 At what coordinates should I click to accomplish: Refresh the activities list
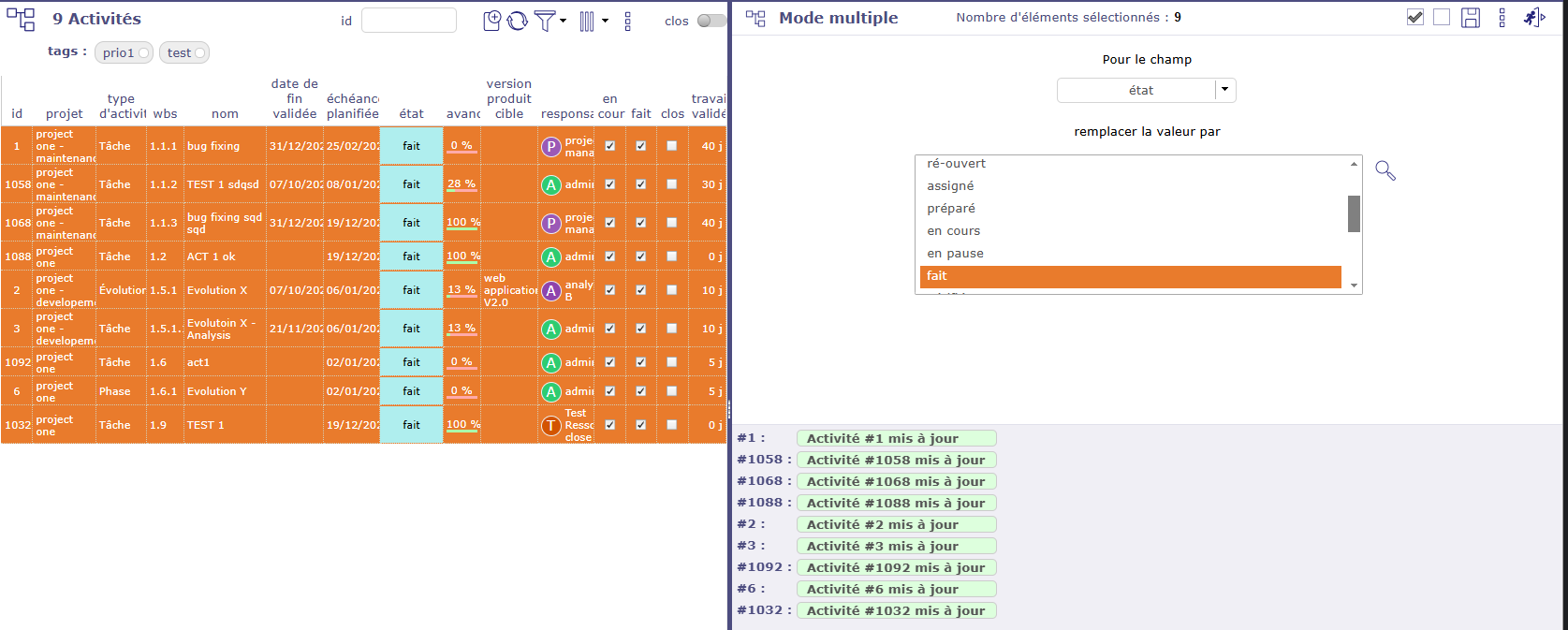(x=518, y=21)
